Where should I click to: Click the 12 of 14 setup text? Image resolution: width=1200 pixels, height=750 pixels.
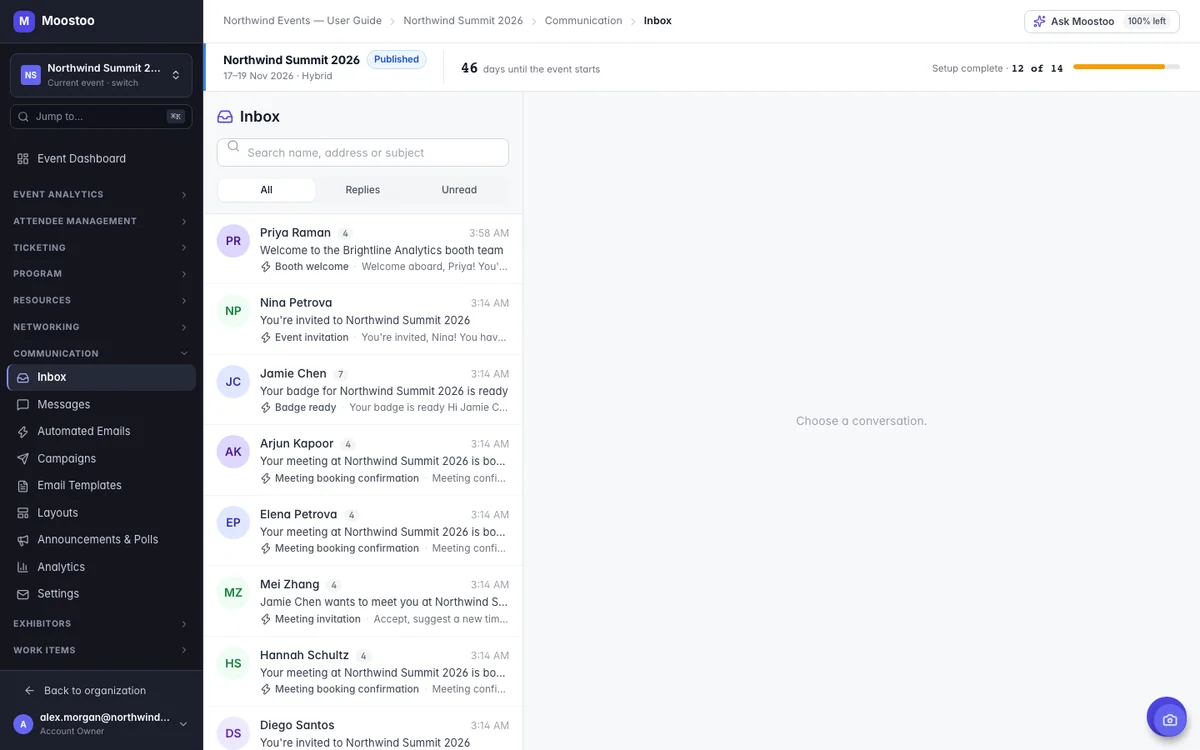click(1037, 68)
